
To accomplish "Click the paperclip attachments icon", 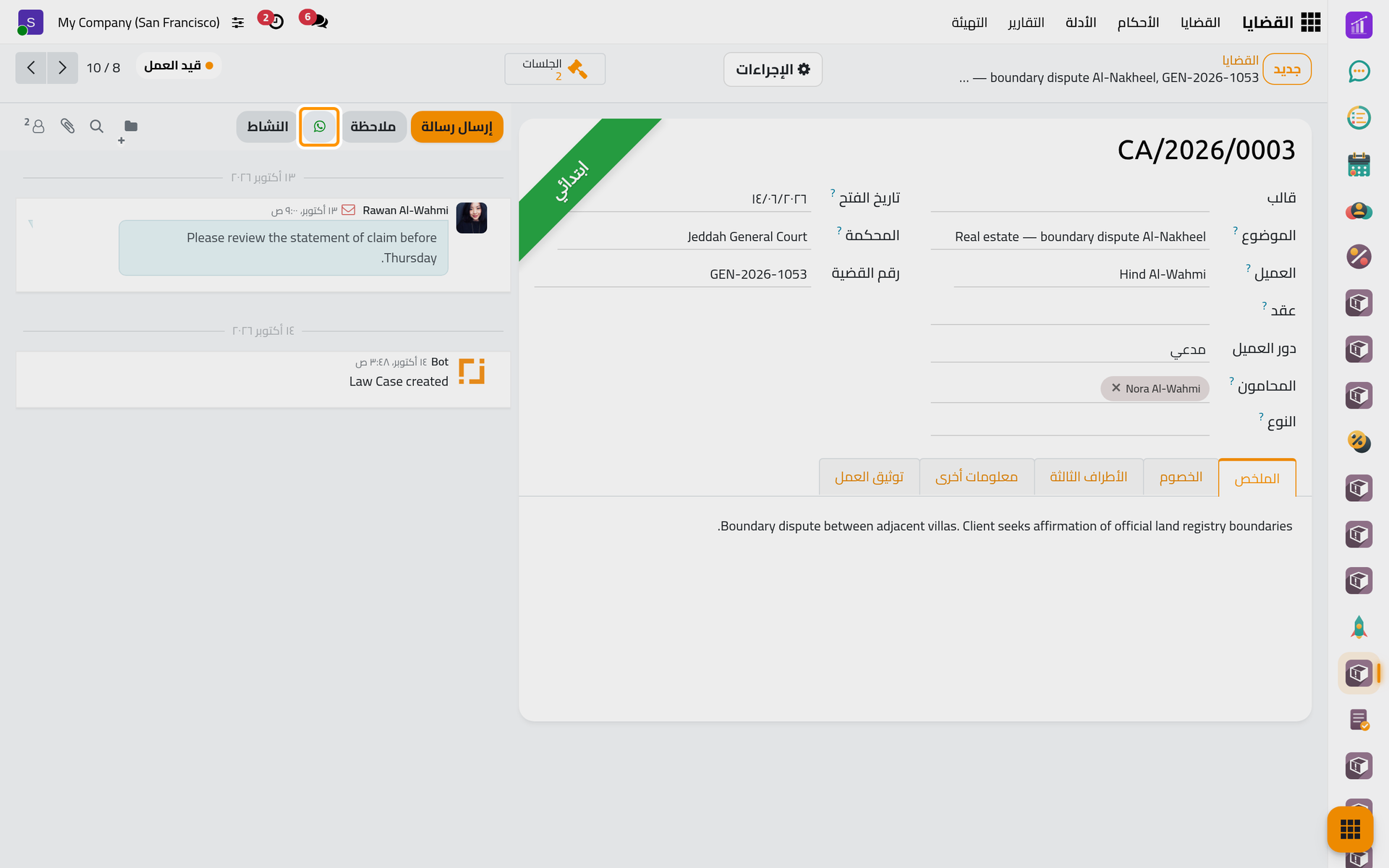I will click(67, 126).
